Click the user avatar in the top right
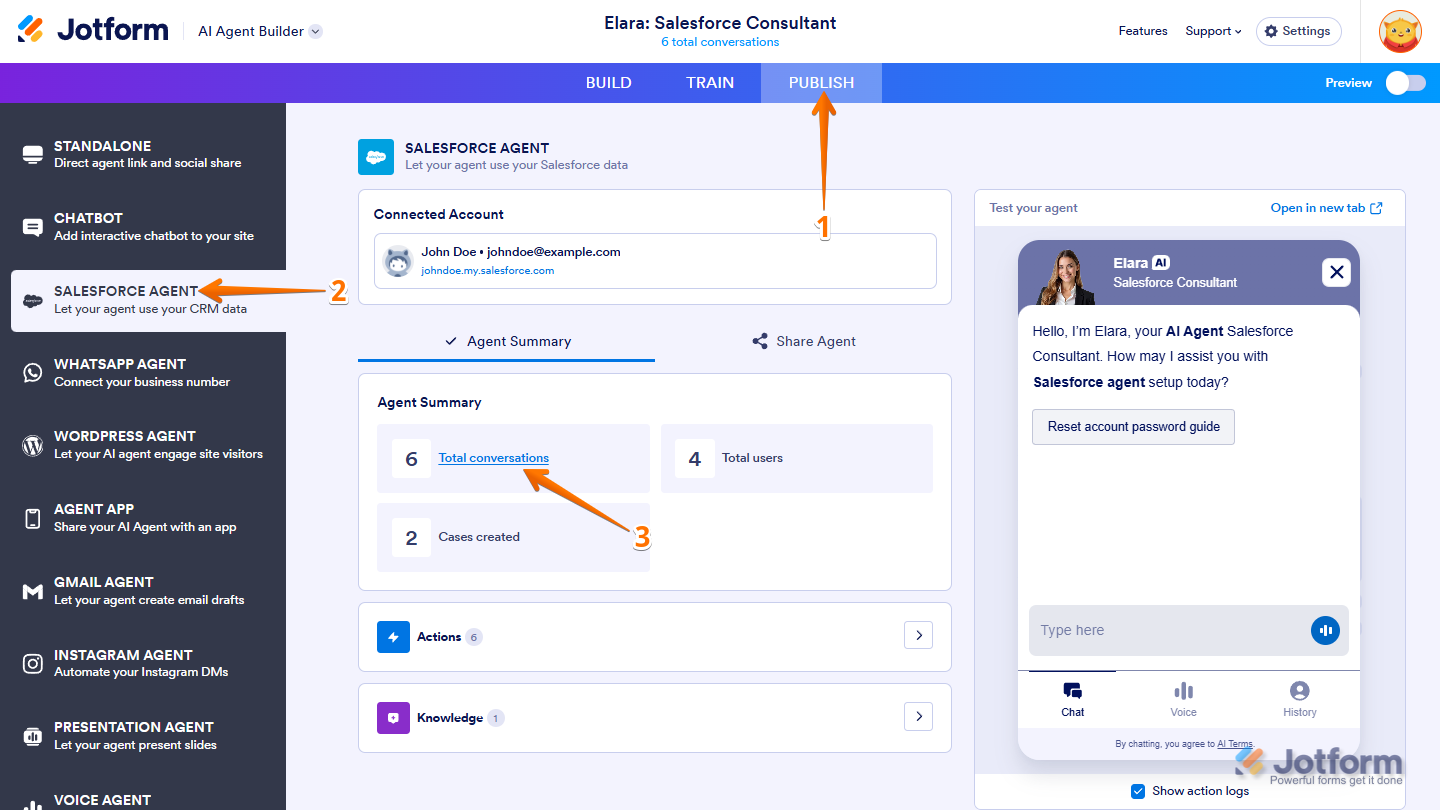The width and height of the screenshot is (1440, 810). point(1400,31)
